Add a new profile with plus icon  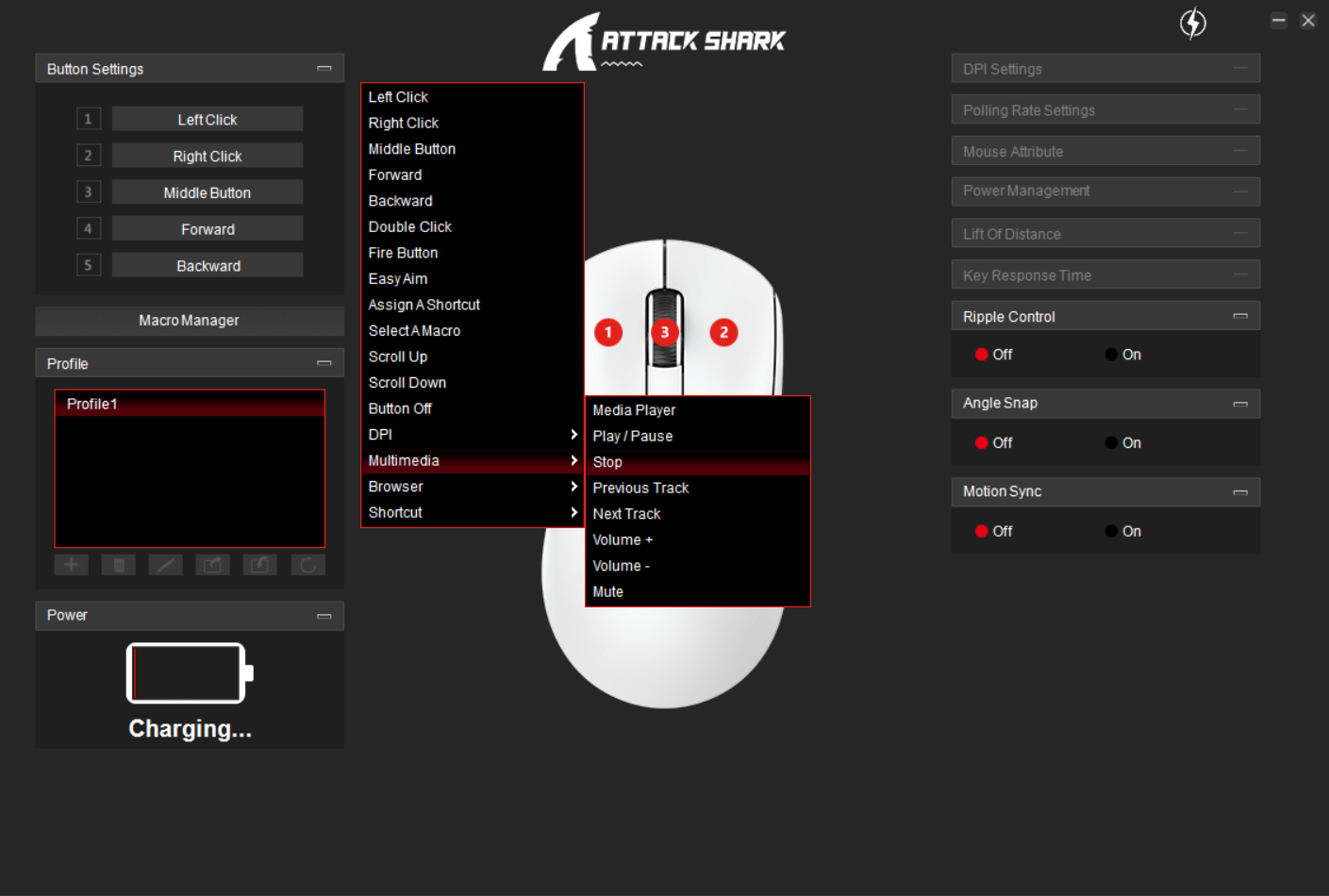click(x=72, y=565)
